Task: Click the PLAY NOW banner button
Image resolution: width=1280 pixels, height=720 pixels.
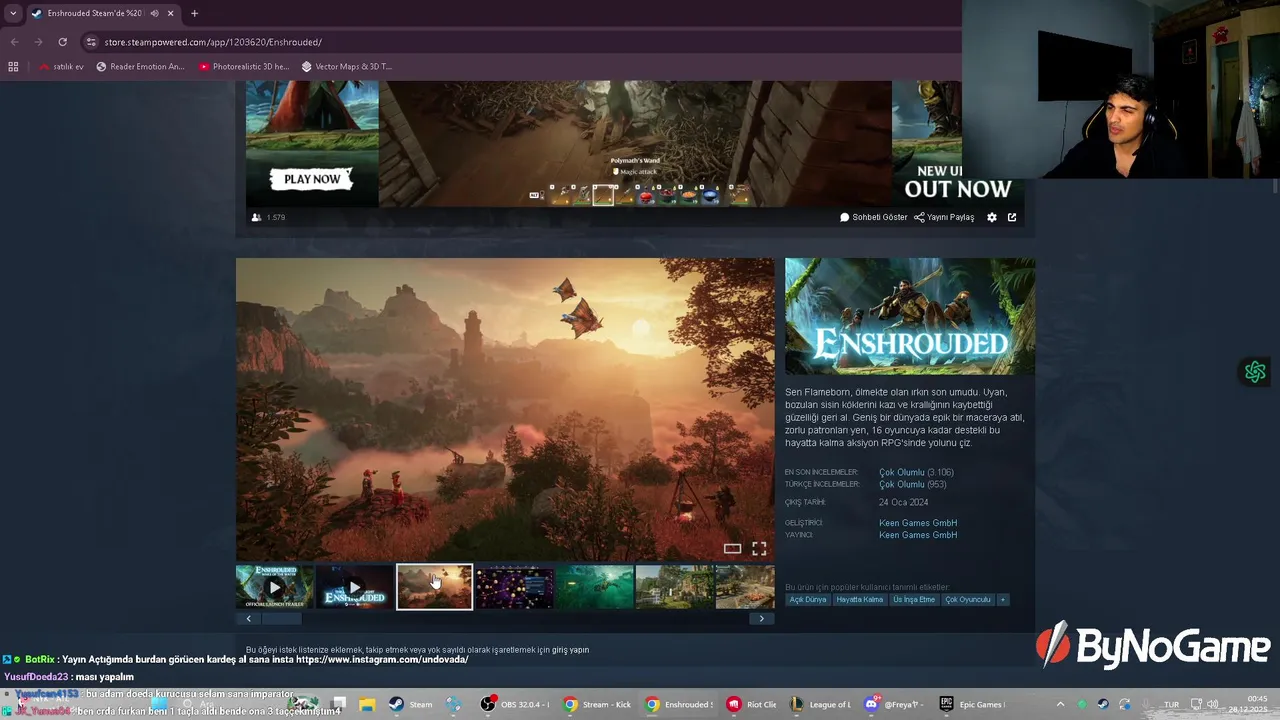Action: click(x=312, y=179)
